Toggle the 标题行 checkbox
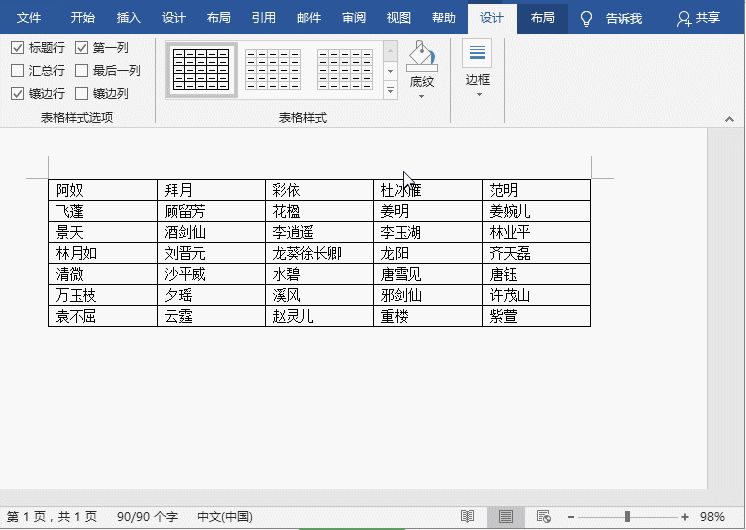 pos(18,48)
